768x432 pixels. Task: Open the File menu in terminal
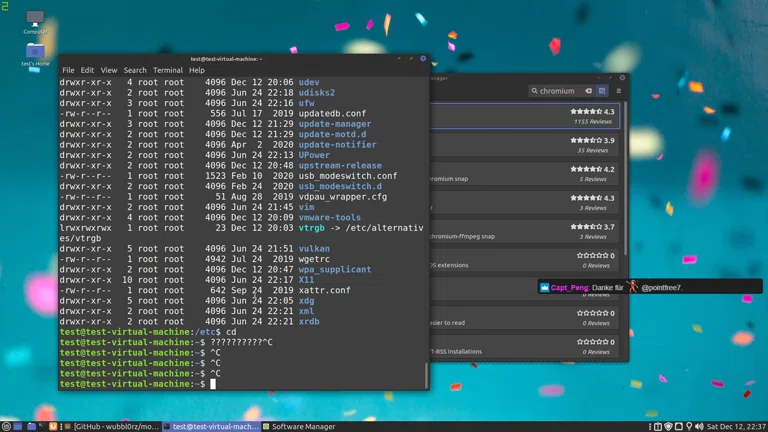coord(68,70)
